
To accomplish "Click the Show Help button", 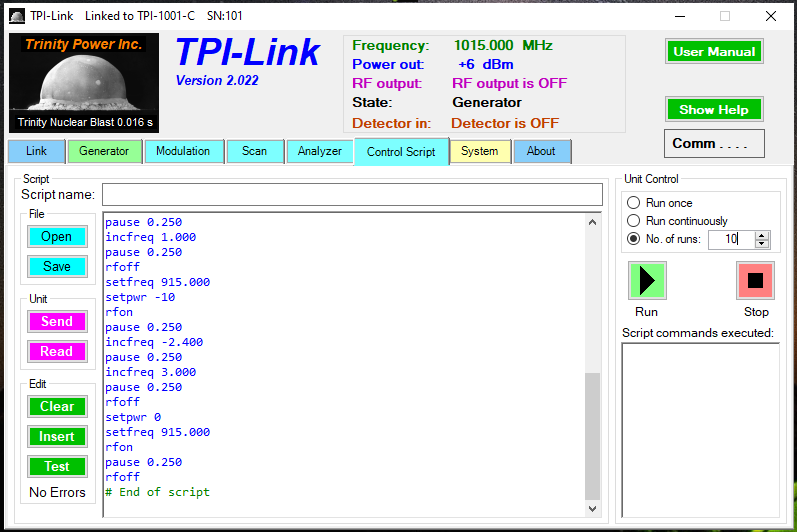I will (x=714, y=109).
